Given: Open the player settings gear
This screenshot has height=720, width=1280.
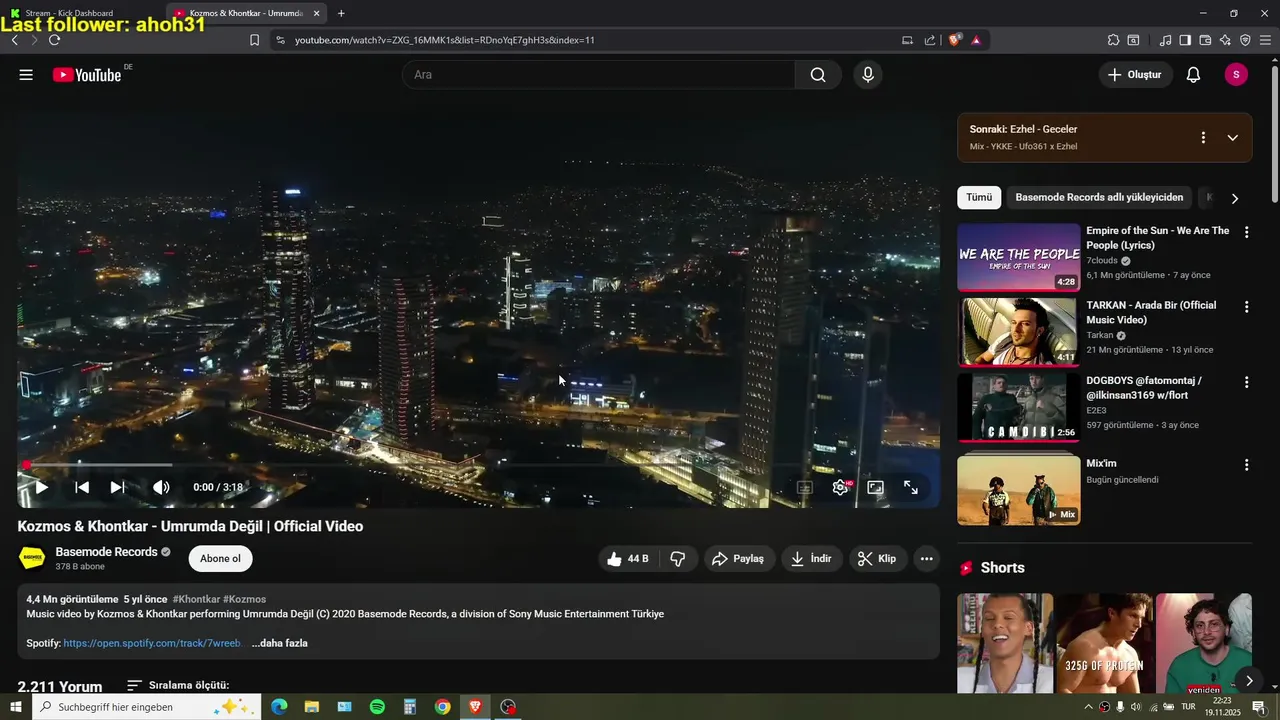Looking at the screenshot, I should click(x=841, y=488).
